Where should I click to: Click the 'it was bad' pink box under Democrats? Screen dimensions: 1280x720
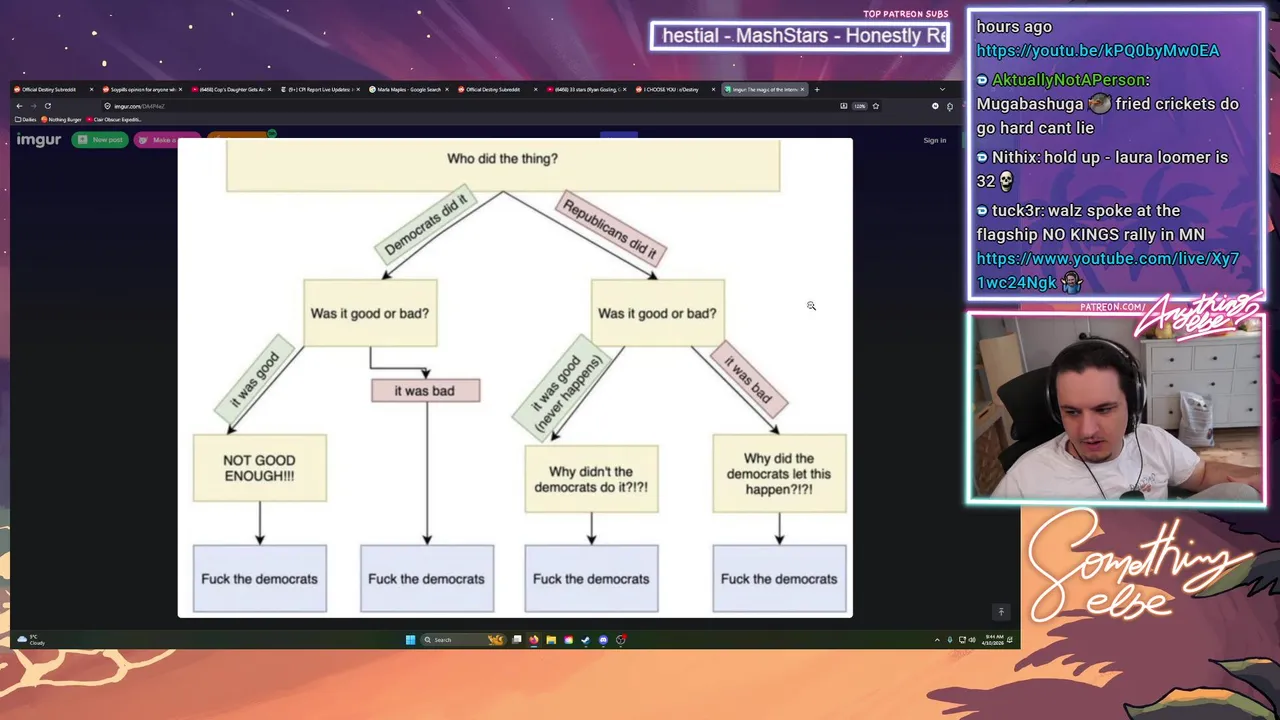(x=425, y=391)
